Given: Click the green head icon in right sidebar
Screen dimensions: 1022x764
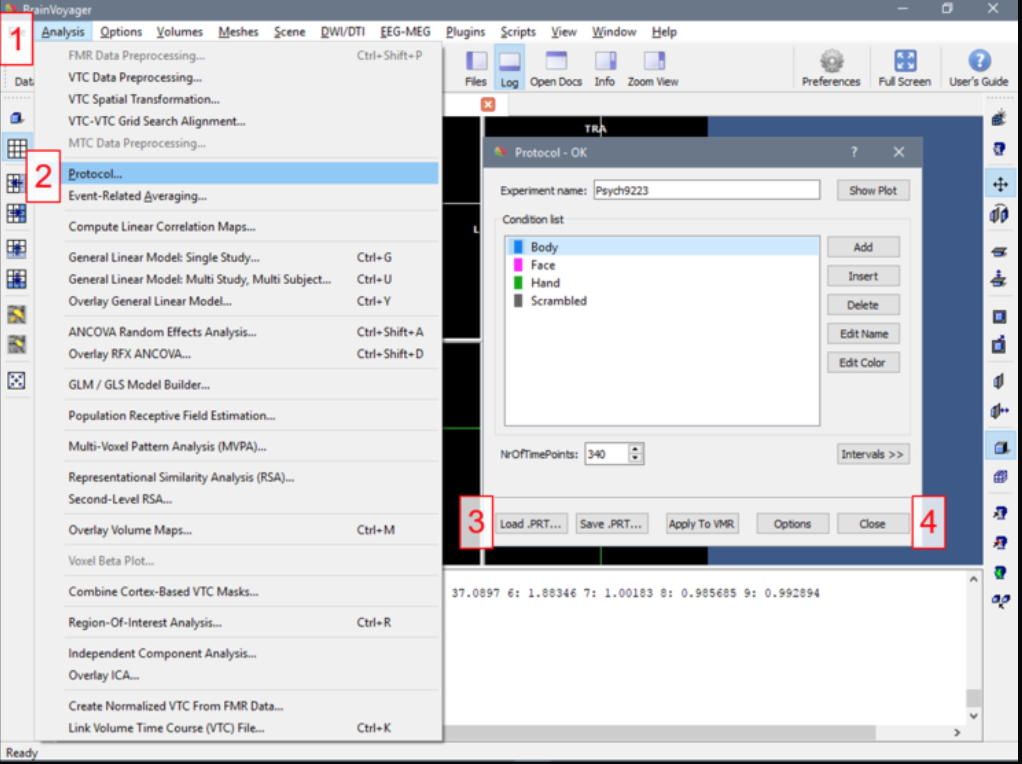Looking at the screenshot, I should (x=1000, y=572).
